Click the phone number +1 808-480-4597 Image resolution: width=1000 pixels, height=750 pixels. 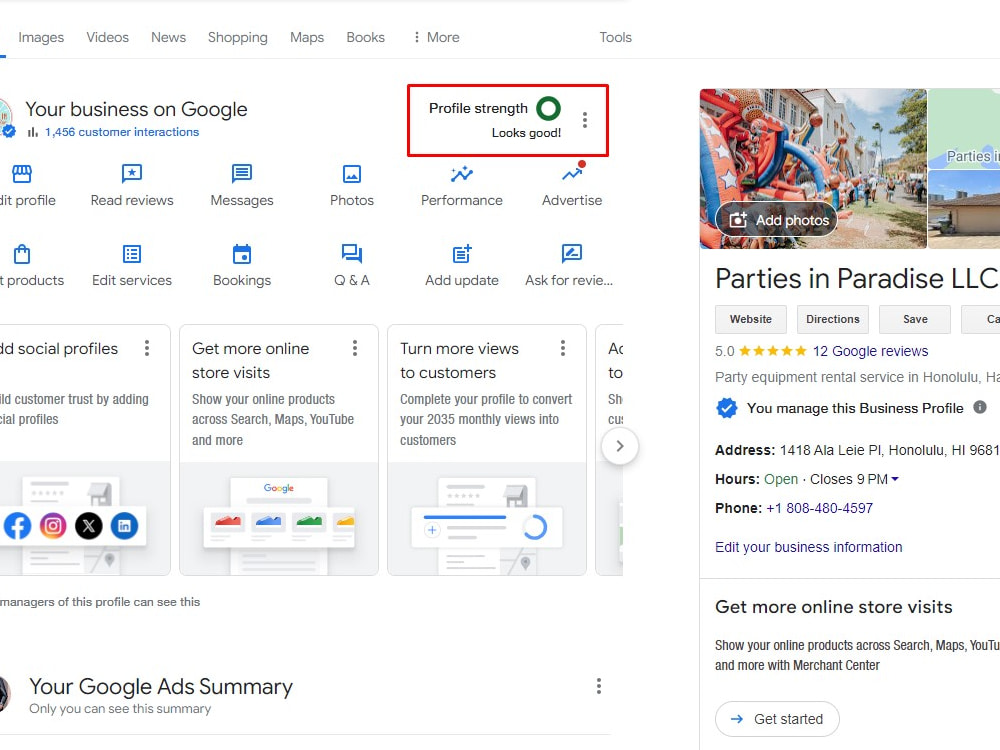(819, 508)
